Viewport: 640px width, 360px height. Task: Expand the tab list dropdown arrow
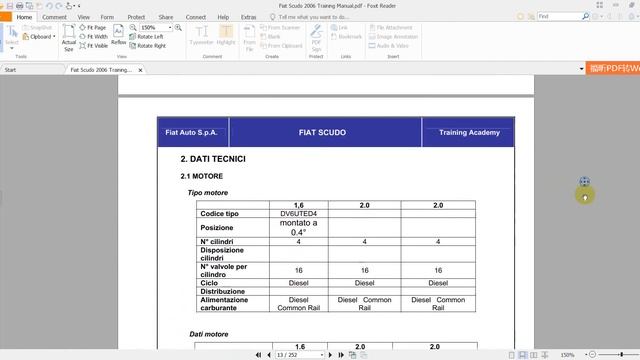coord(582,69)
